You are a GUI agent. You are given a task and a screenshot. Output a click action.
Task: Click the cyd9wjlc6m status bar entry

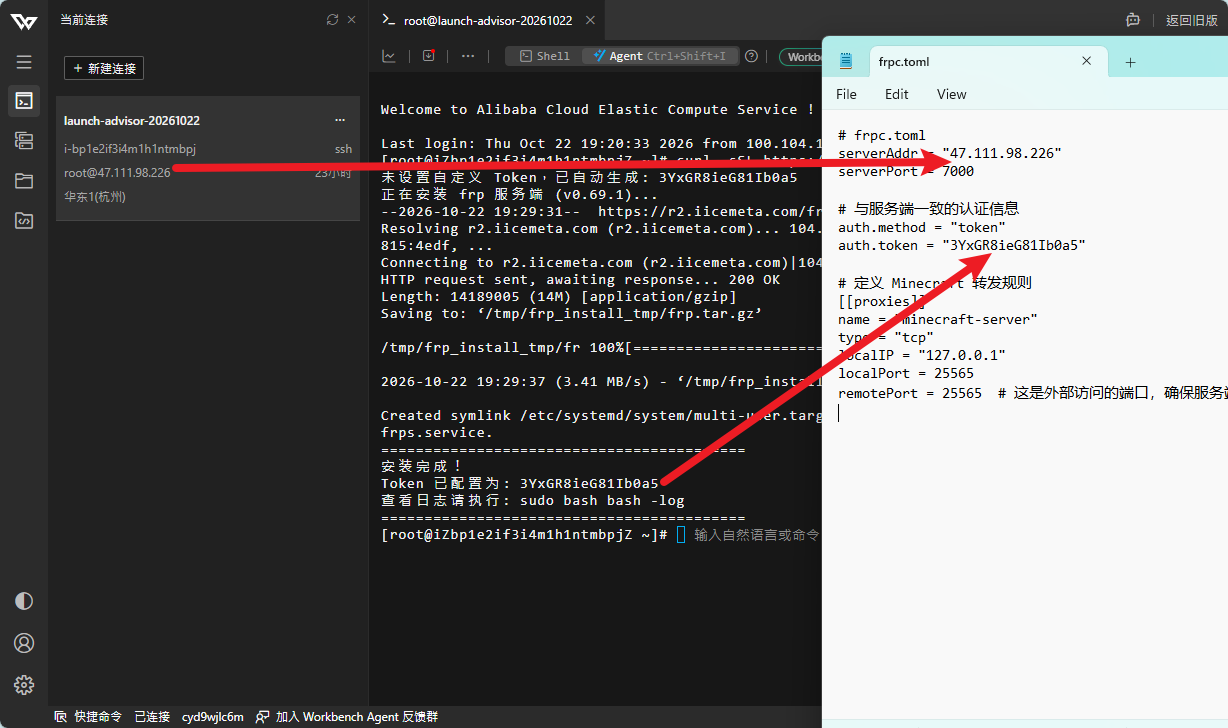(212, 716)
